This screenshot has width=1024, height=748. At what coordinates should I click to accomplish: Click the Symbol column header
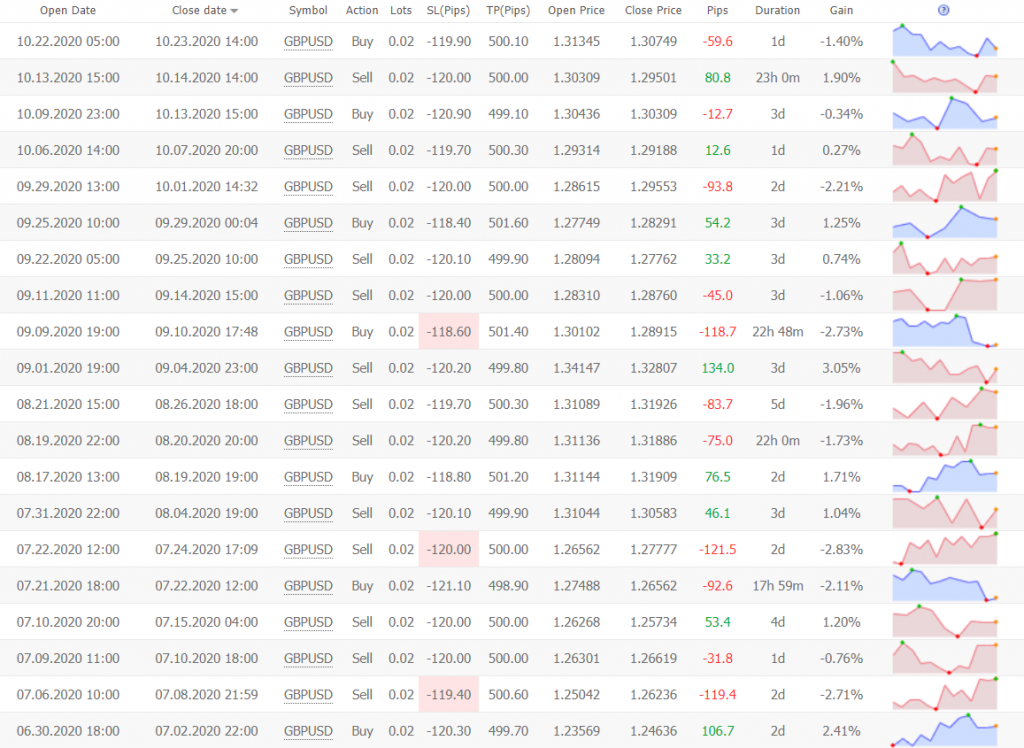click(307, 10)
